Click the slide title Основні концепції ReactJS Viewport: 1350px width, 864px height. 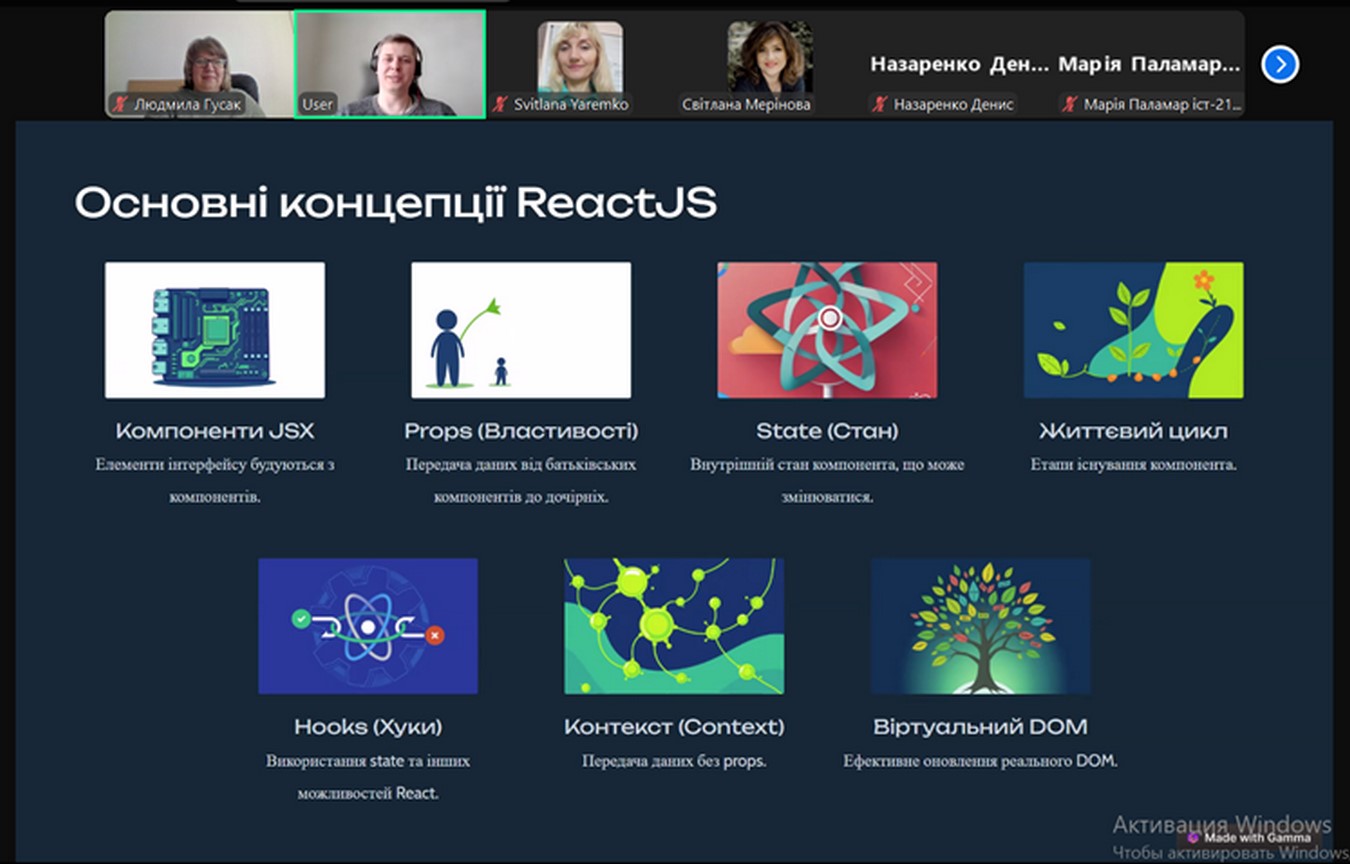point(396,203)
